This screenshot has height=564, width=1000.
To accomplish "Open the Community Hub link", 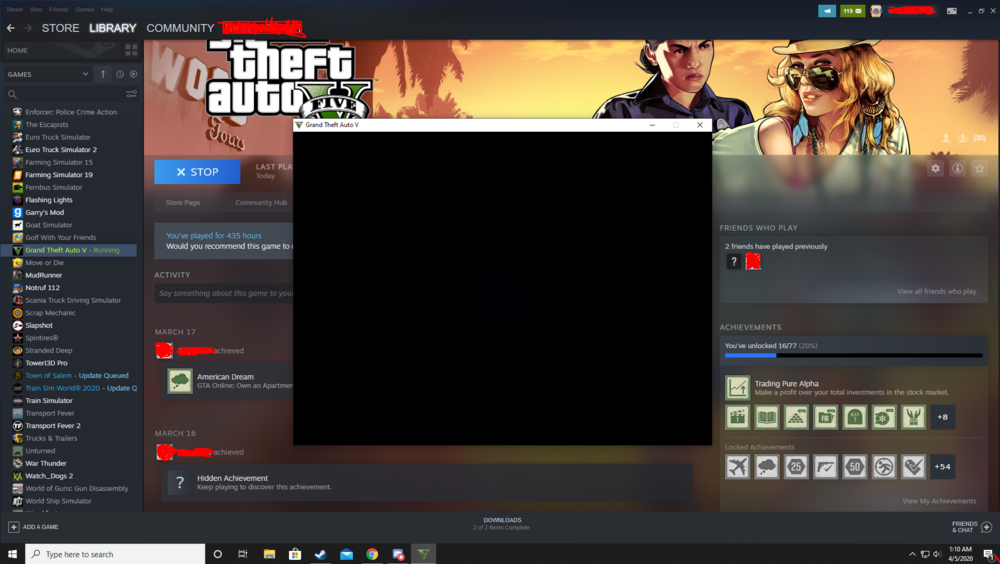I will (x=261, y=202).
